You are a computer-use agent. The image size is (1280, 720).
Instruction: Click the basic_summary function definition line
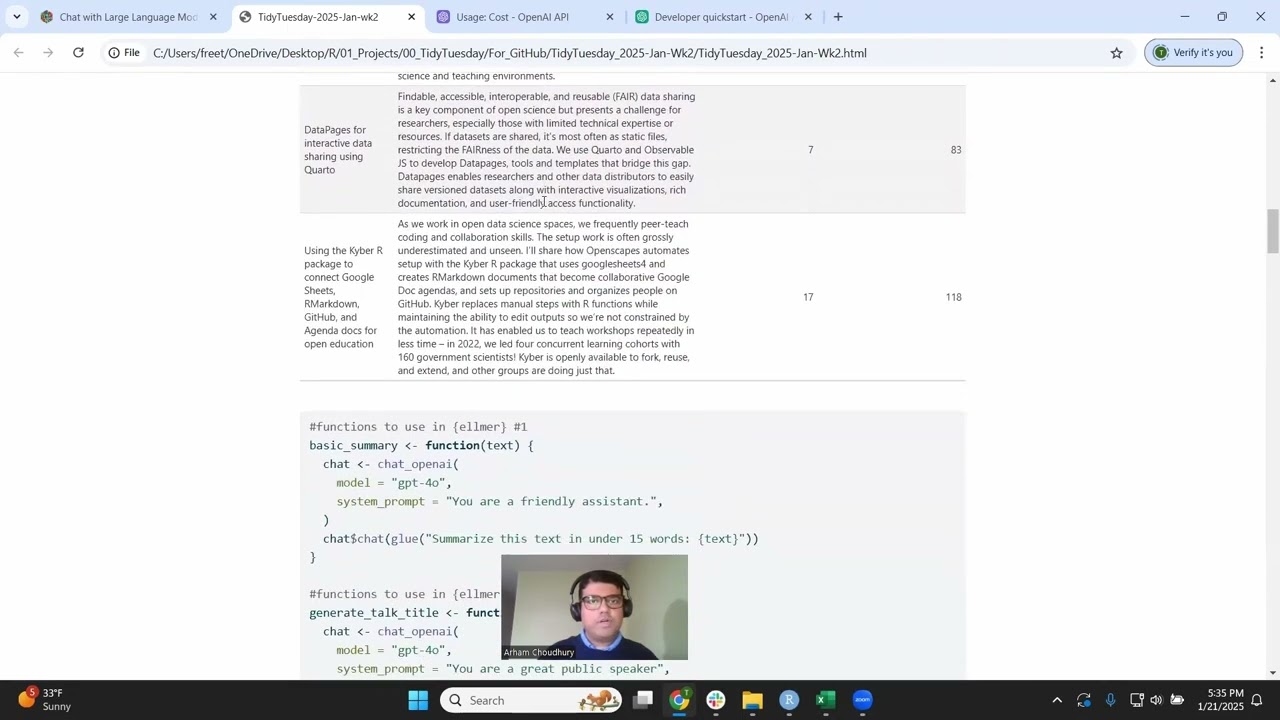click(x=421, y=445)
